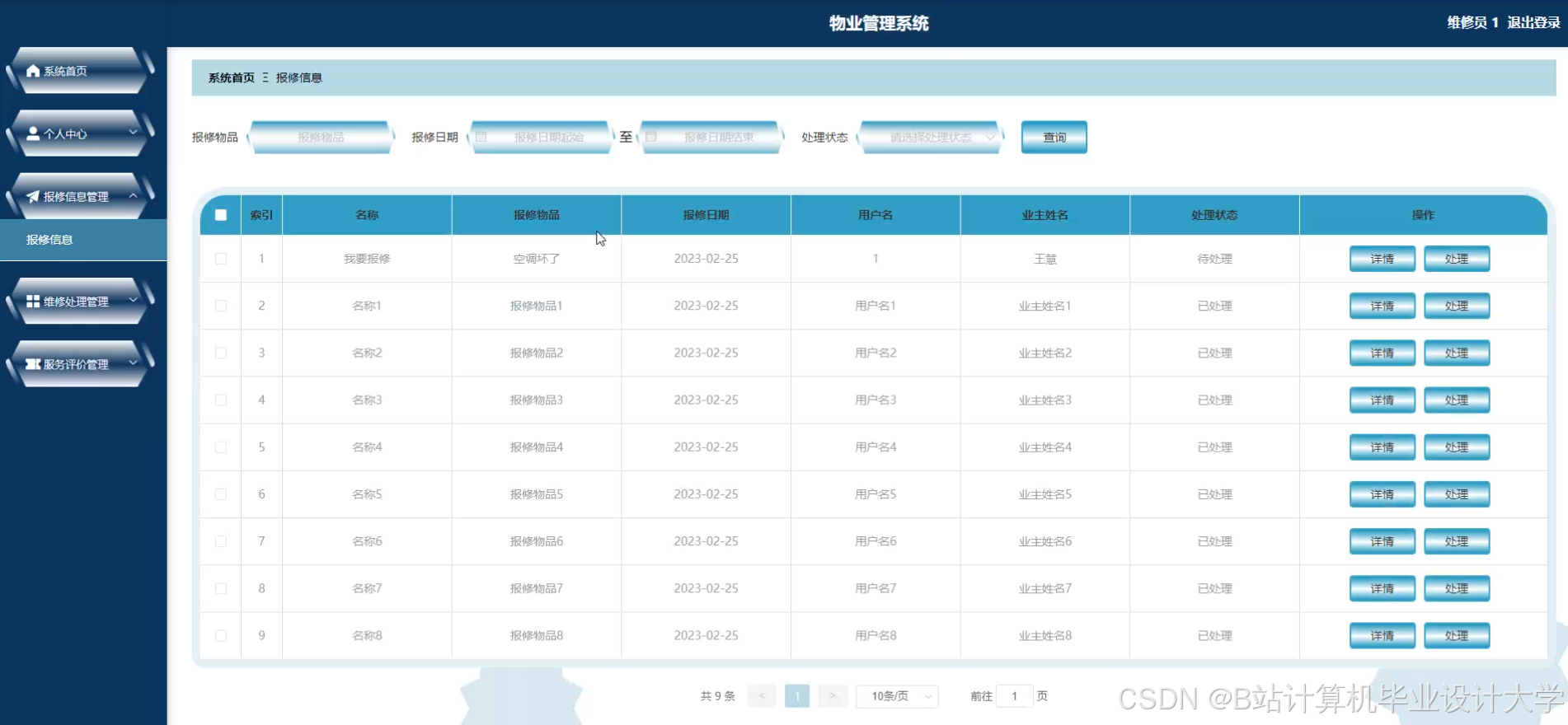Expand the 个人中心 menu chevron

coord(133,133)
